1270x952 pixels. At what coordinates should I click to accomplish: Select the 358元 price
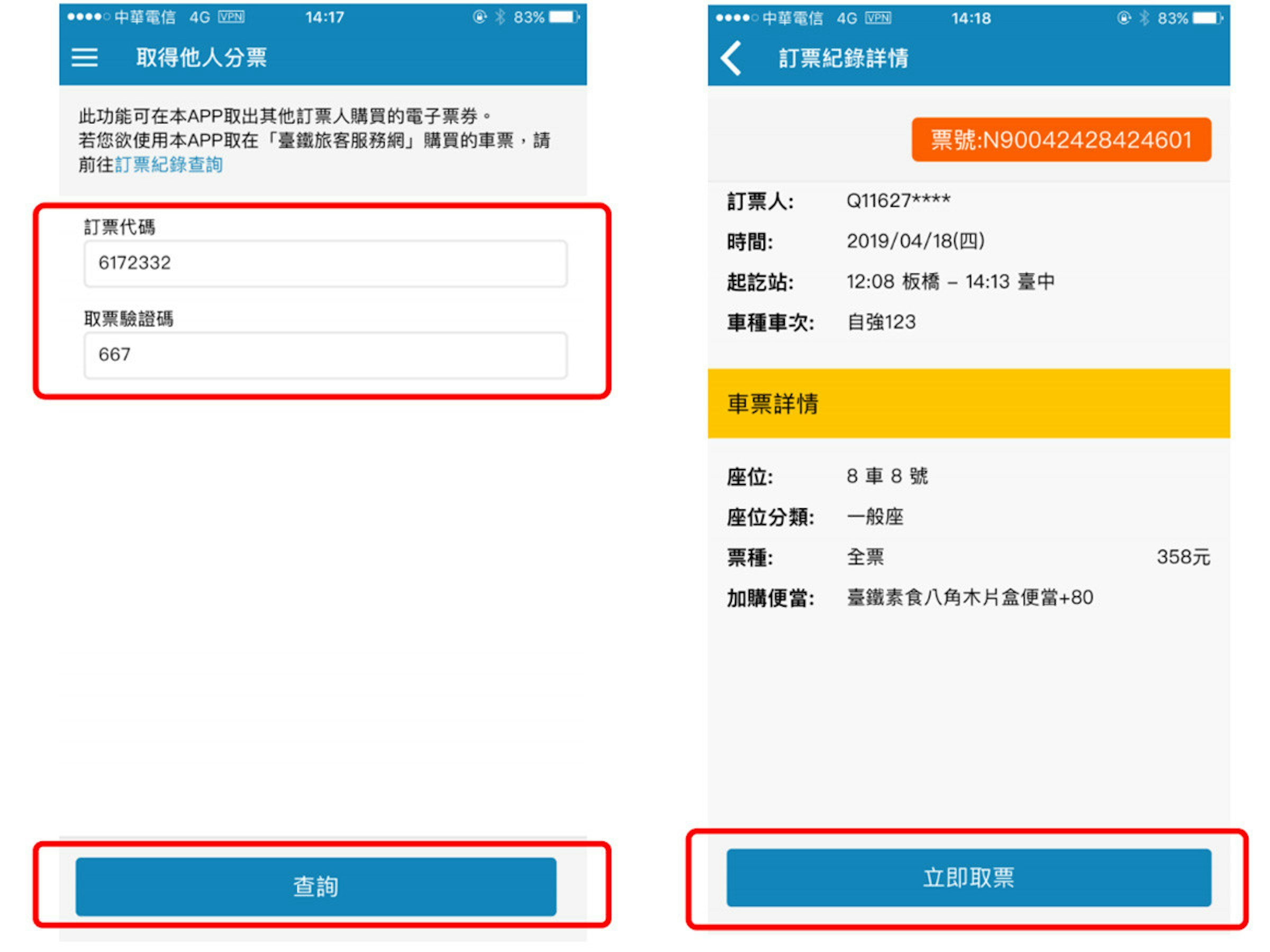pyautogui.click(x=1183, y=556)
